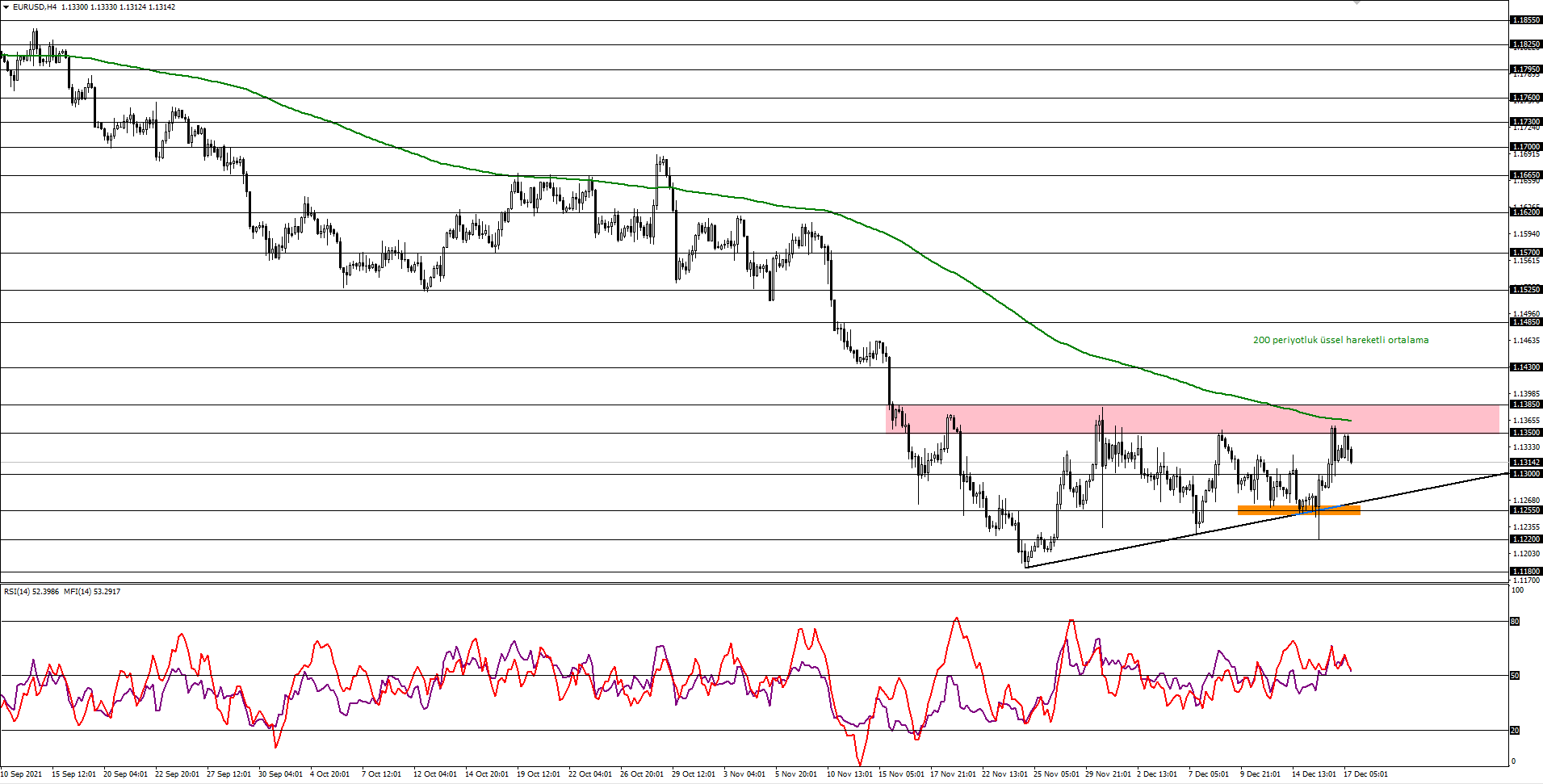Click the small triangle beside EURUSD,H4 title
Viewport: 1543px width, 784px height.
click(x=6, y=7)
